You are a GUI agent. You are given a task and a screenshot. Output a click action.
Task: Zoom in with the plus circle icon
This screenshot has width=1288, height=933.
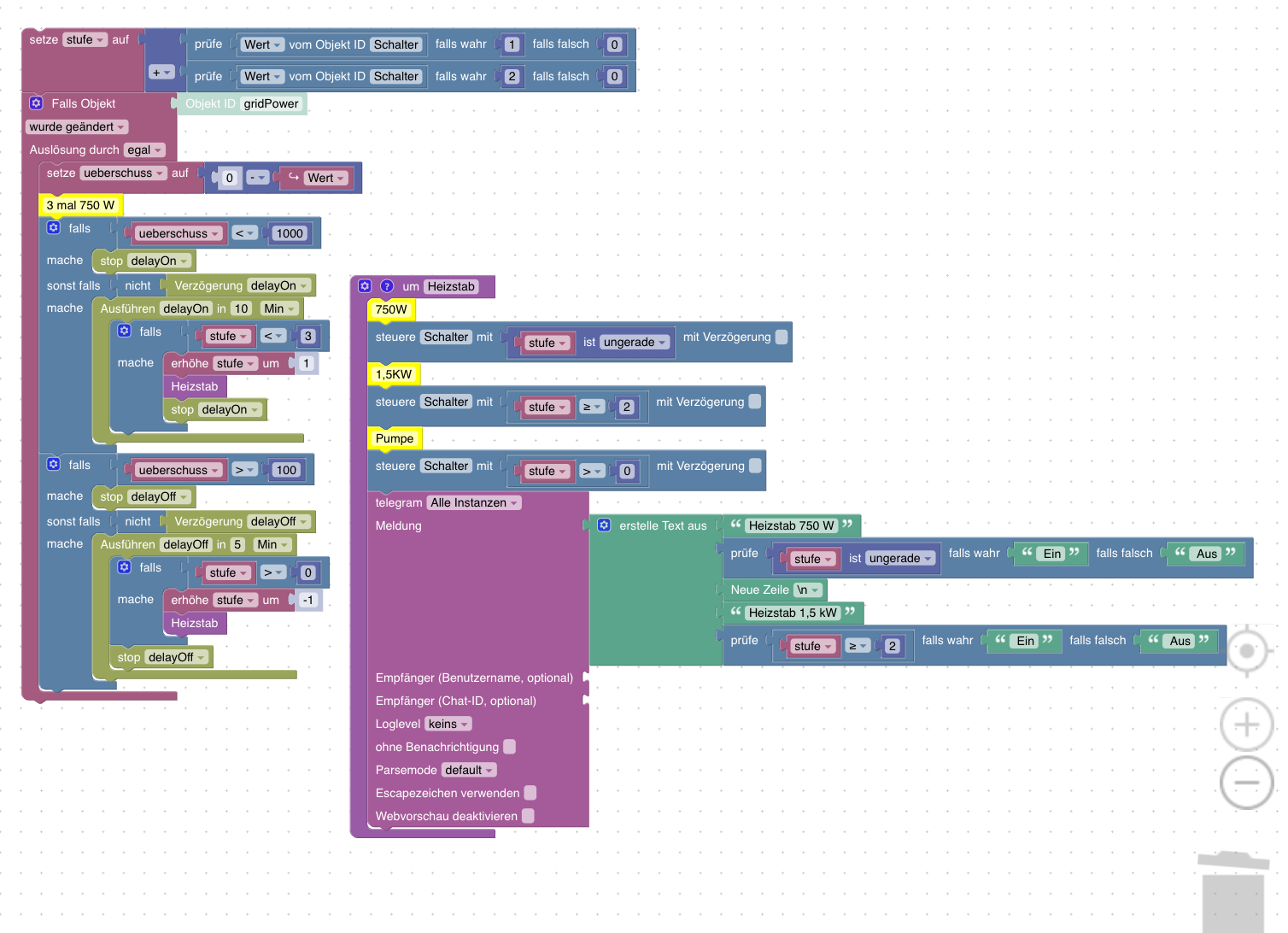pyautogui.click(x=1247, y=725)
